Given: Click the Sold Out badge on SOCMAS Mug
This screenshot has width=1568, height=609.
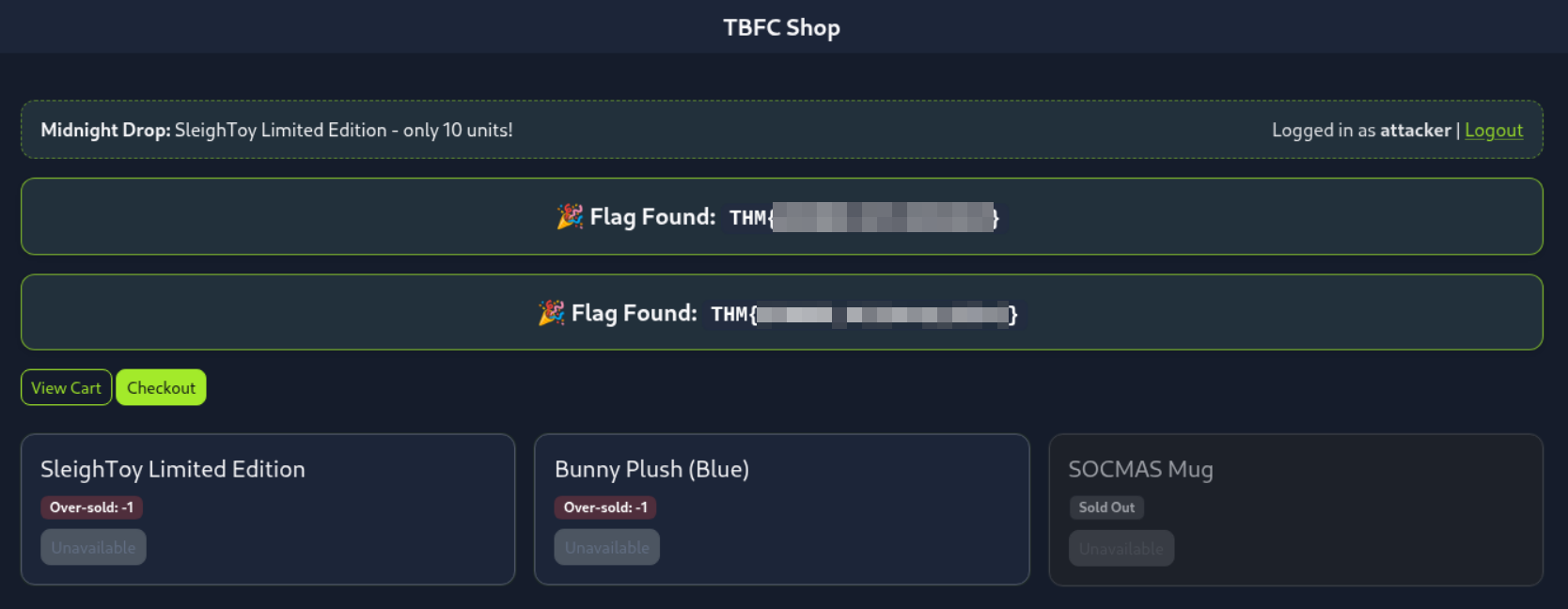Looking at the screenshot, I should click(1106, 507).
